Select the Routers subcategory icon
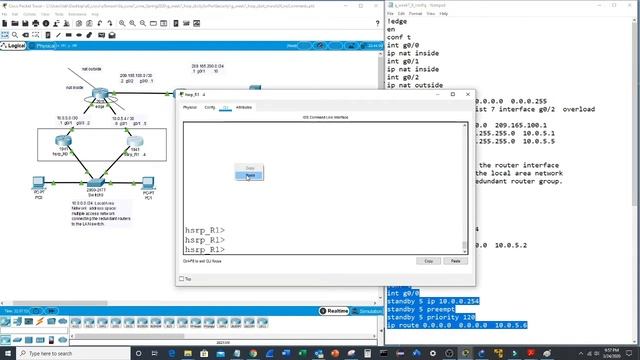This screenshot has height=360, width=640. coord(6,340)
